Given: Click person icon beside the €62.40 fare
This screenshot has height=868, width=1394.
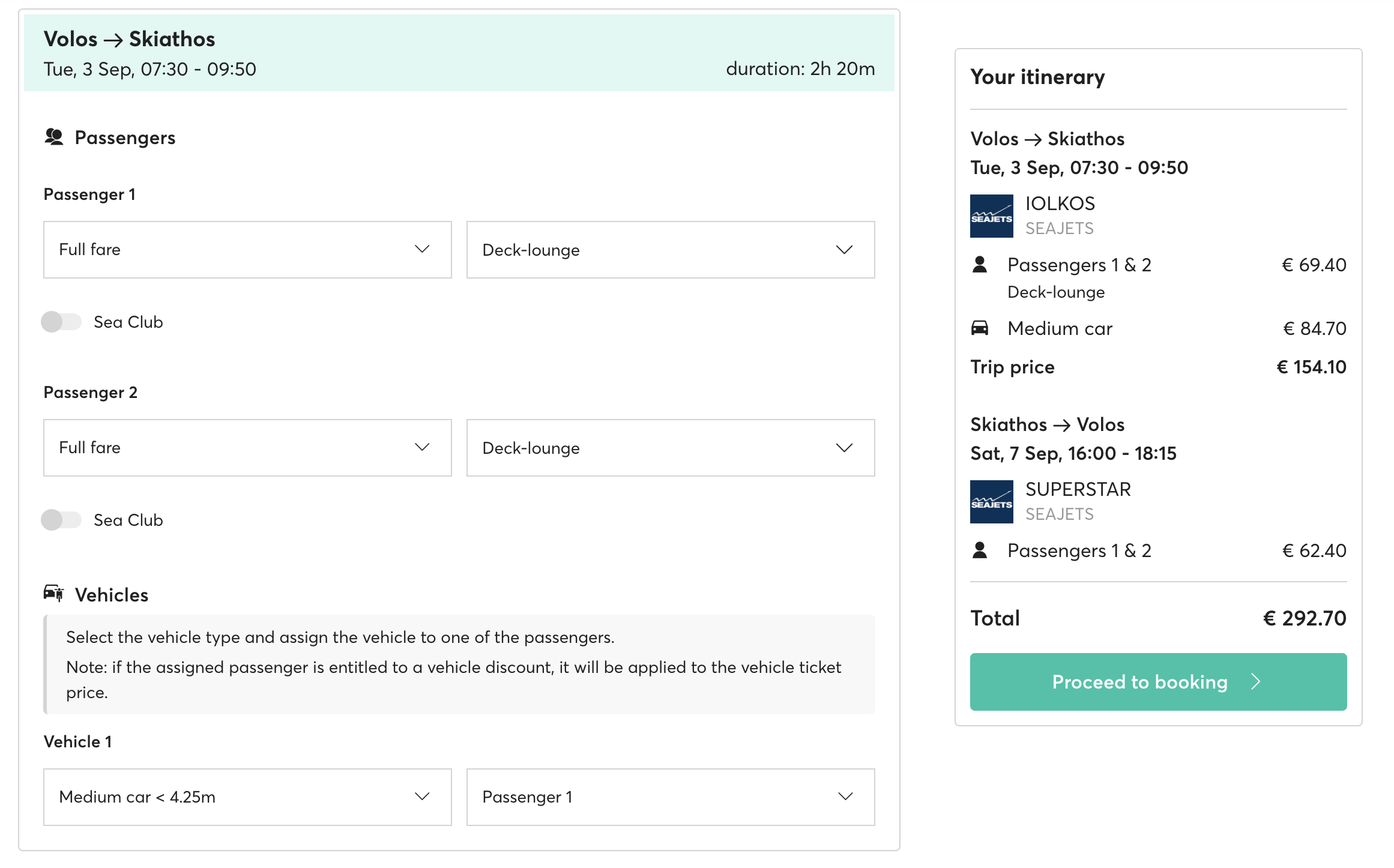Looking at the screenshot, I should click(980, 550).
